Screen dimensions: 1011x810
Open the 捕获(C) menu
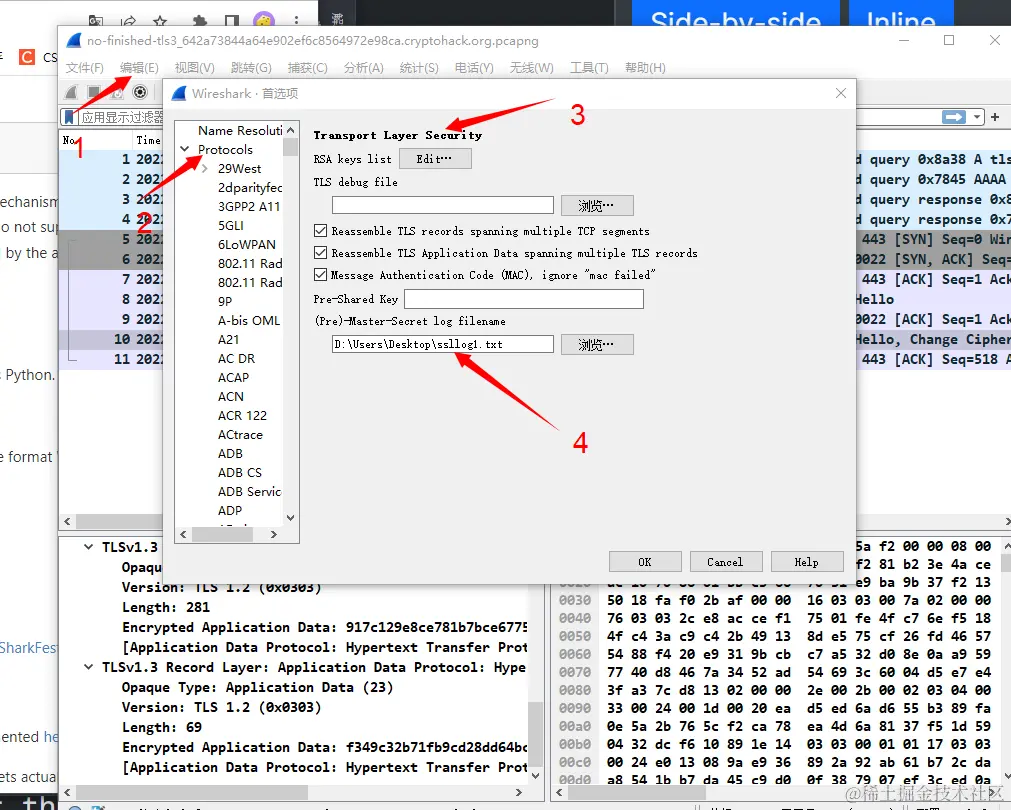[x=308, y=68]
